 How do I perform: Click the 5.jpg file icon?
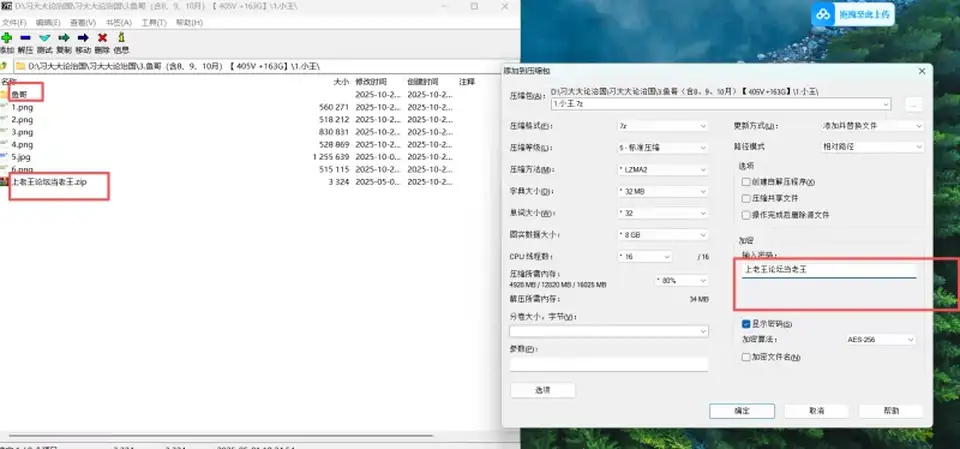4,157
